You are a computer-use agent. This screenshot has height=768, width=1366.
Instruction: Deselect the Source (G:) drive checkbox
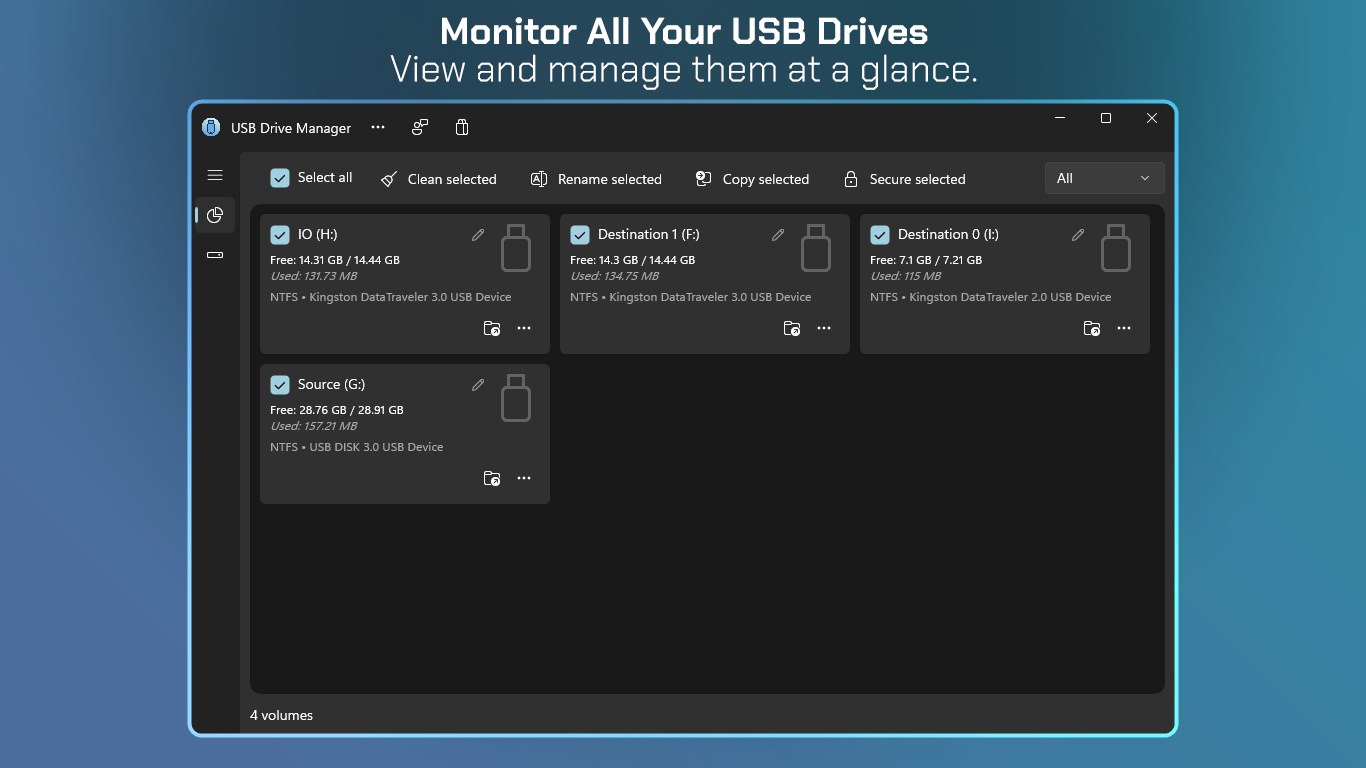[x=280, y=385]
